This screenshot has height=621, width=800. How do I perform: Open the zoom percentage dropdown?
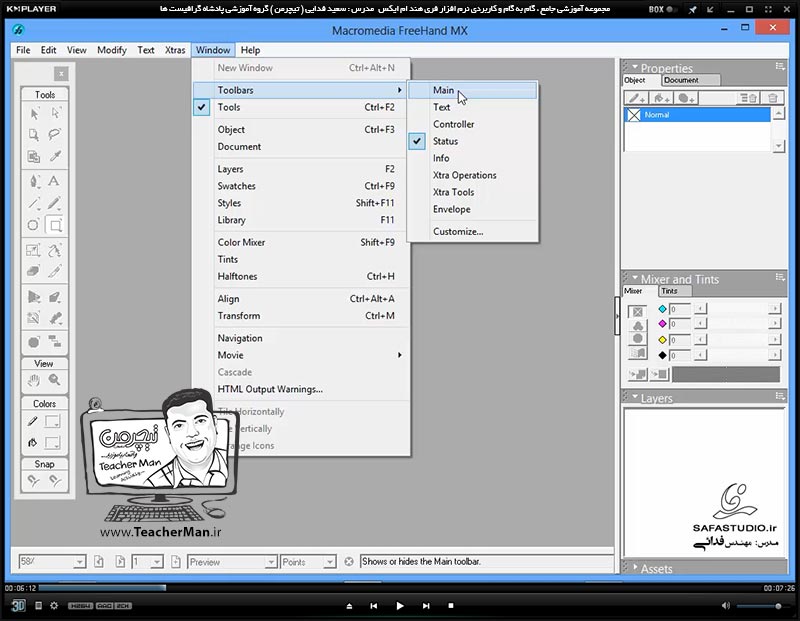(79, 562)
